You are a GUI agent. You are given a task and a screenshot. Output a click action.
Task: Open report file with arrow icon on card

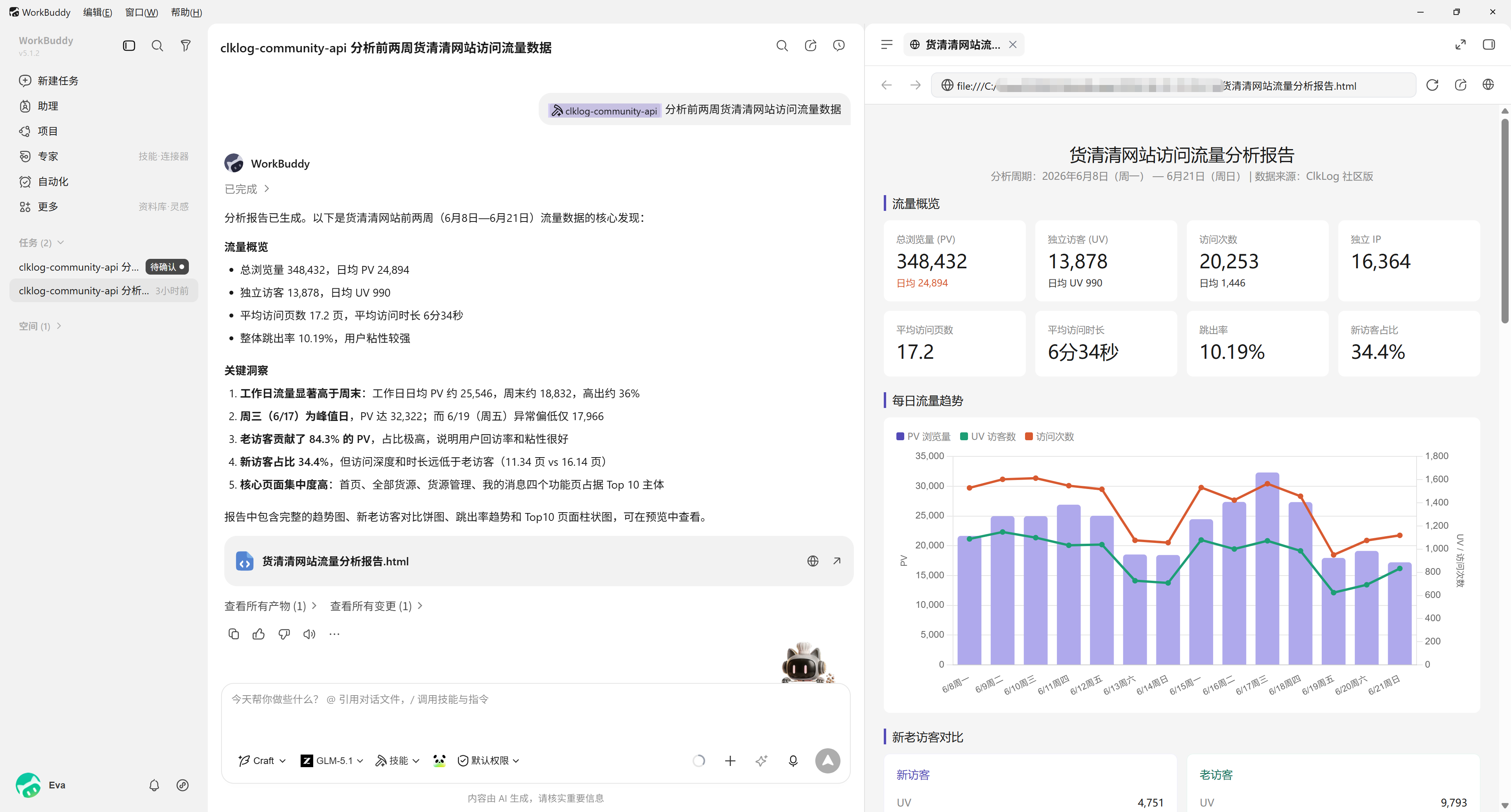[x=837, y=561]
